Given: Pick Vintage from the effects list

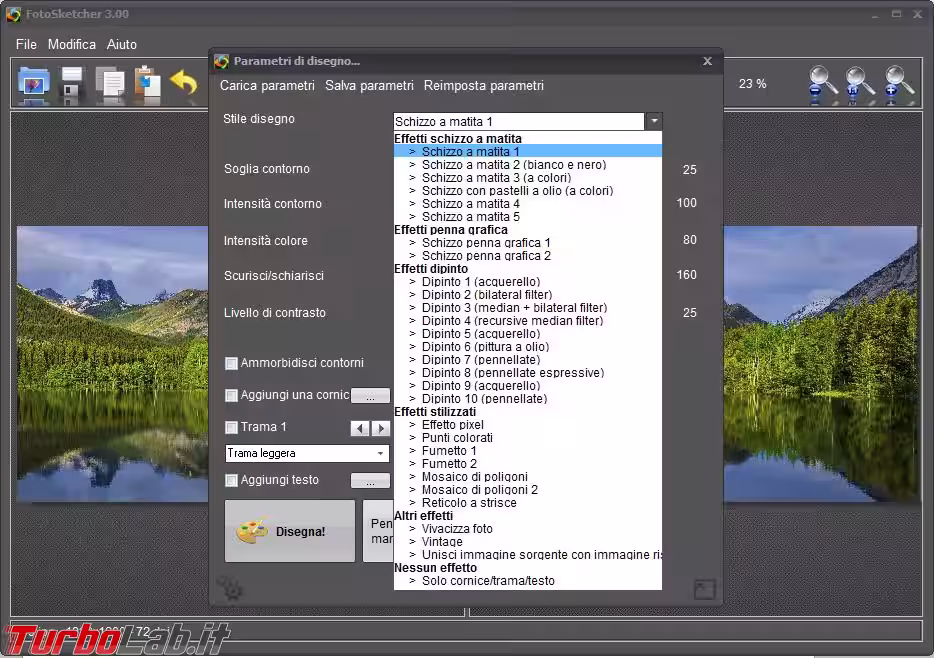Looking at the screenshot, I should tap(442, 541).
